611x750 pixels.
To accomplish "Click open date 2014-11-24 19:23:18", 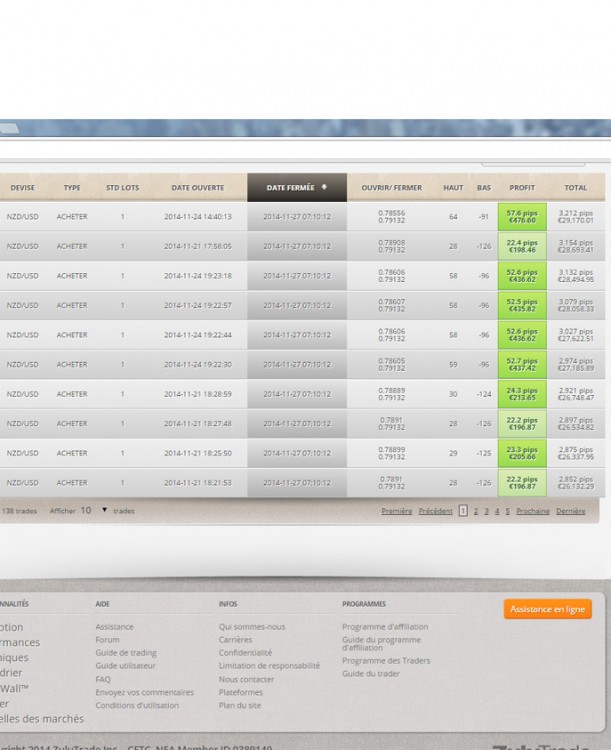I will [x=198, y=276].
